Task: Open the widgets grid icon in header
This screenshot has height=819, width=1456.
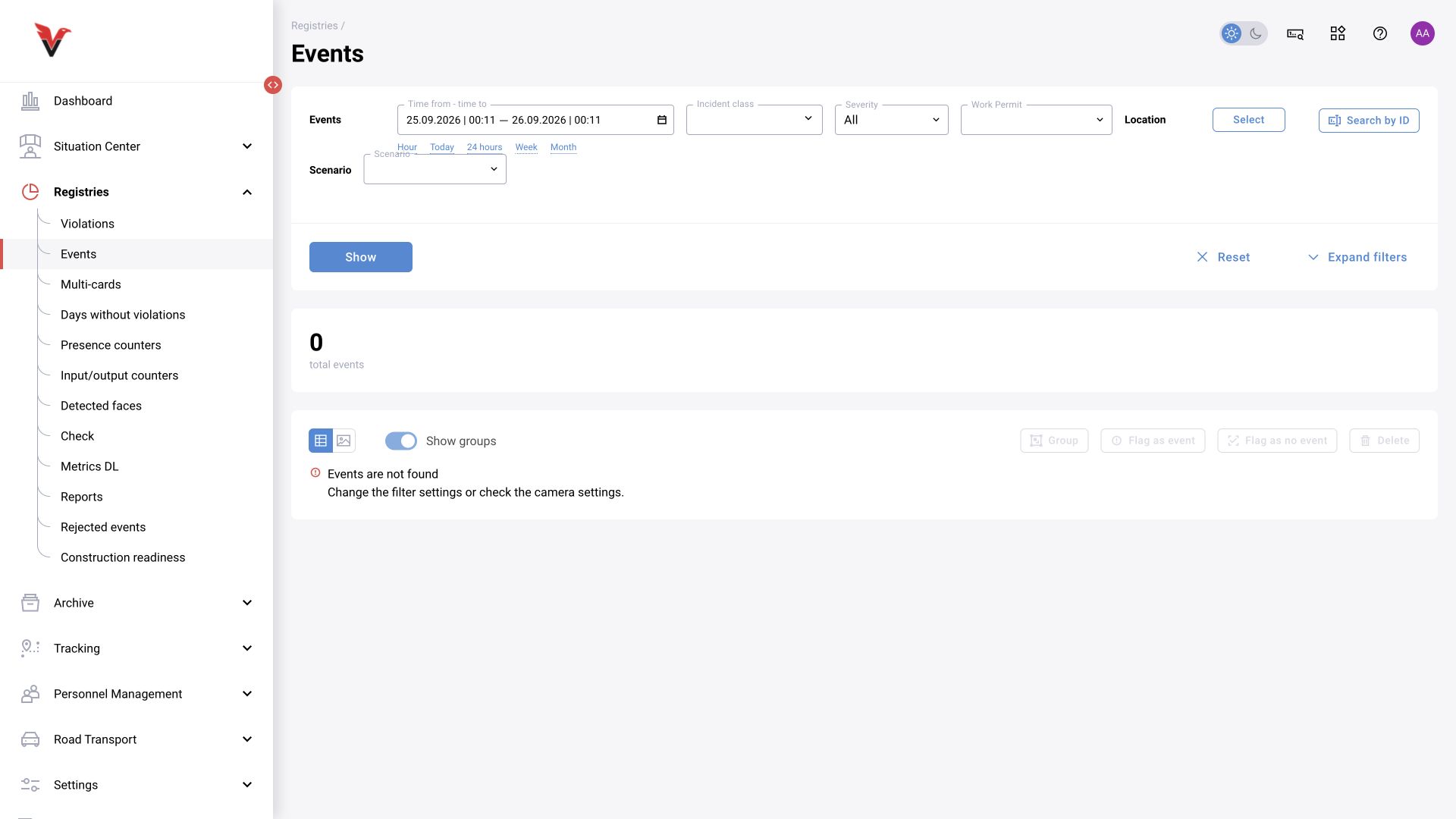Action: 1338,33
